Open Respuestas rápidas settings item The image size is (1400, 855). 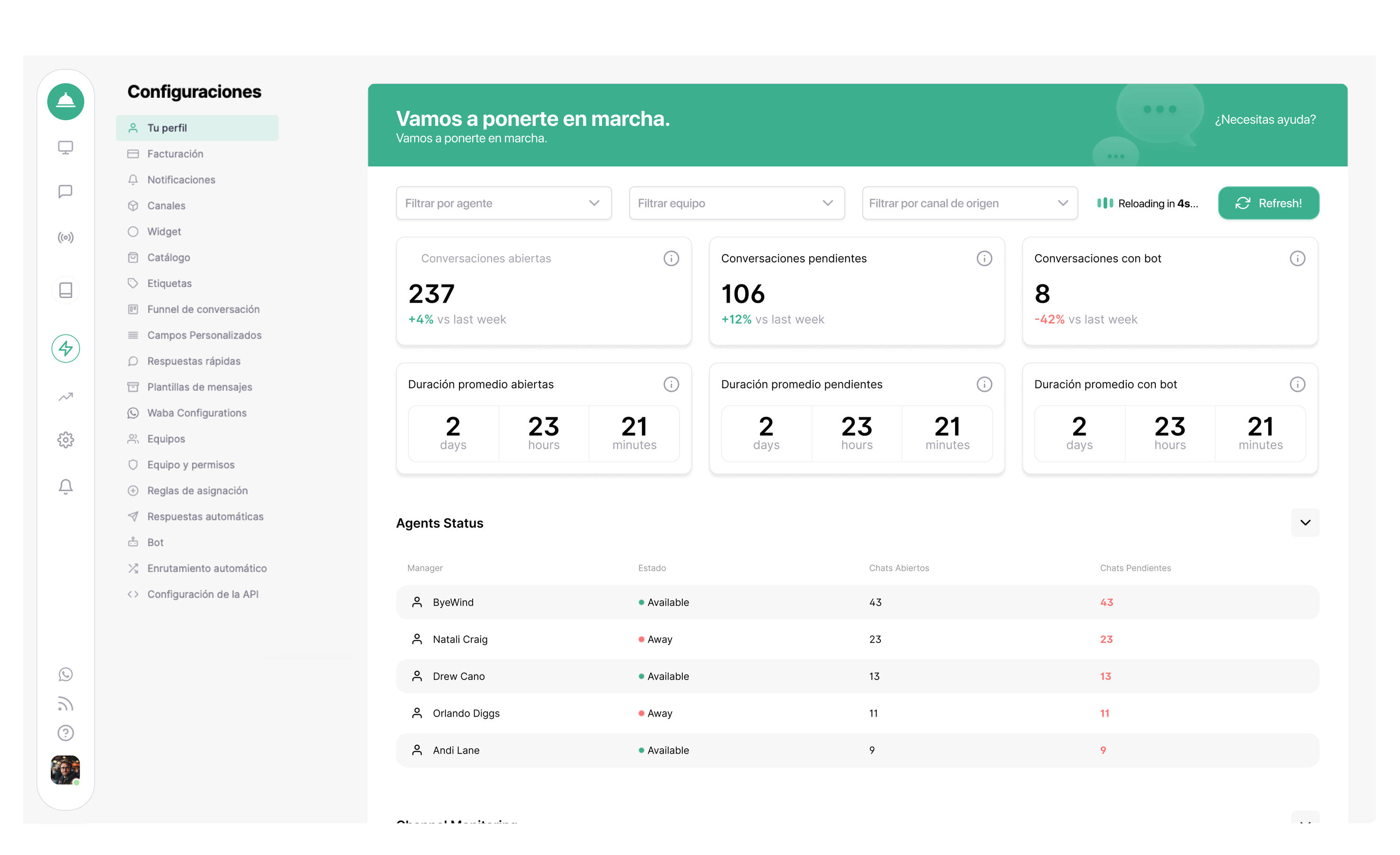(194, 361)
